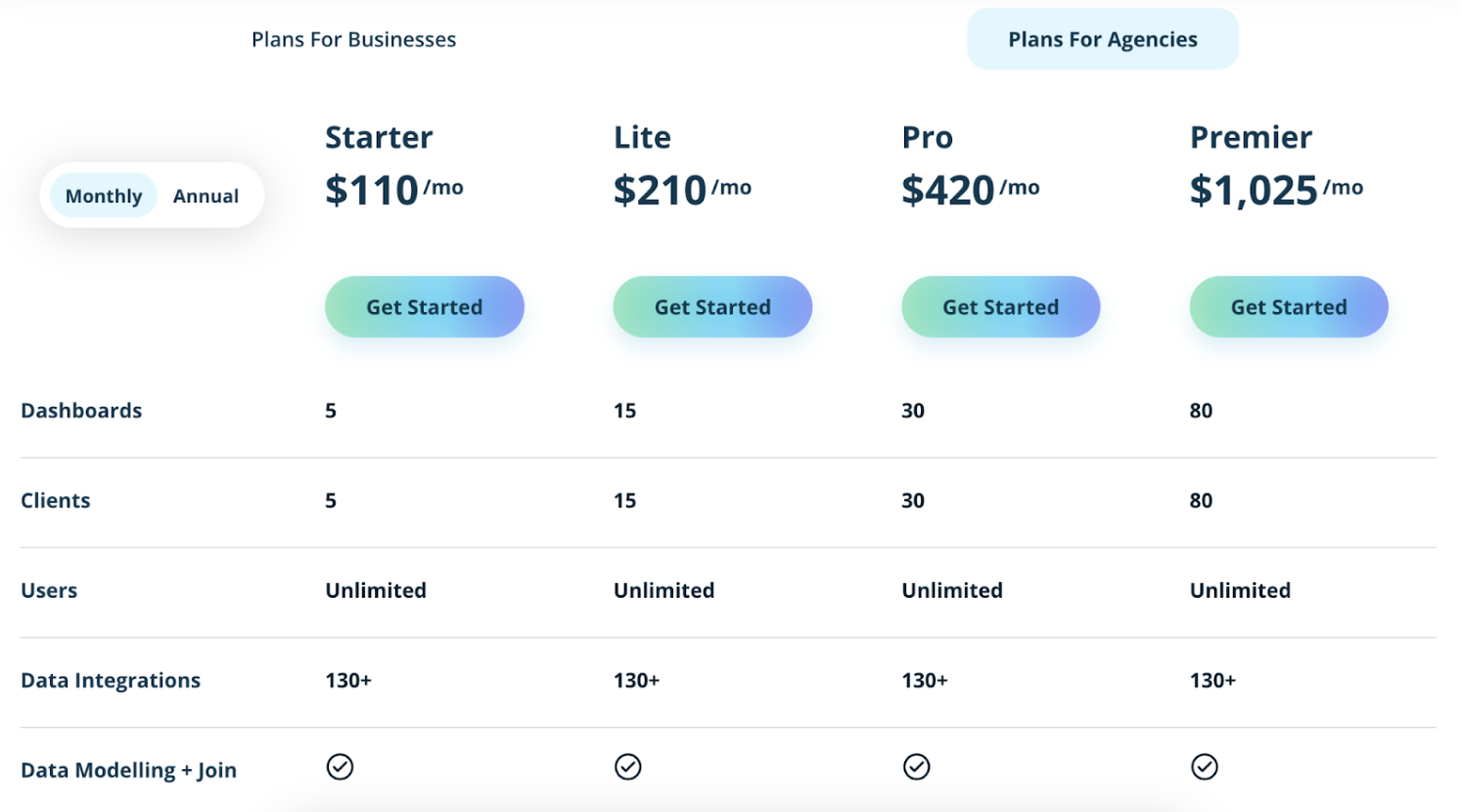Click Get Started under the Premier plan

[x=1288, y=306]
